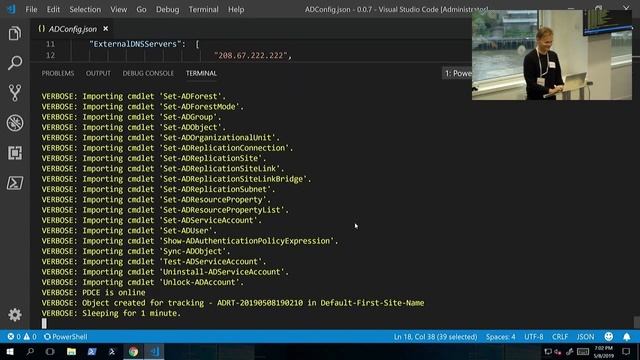
Task: Open the Extensions view
Action: 15,153
